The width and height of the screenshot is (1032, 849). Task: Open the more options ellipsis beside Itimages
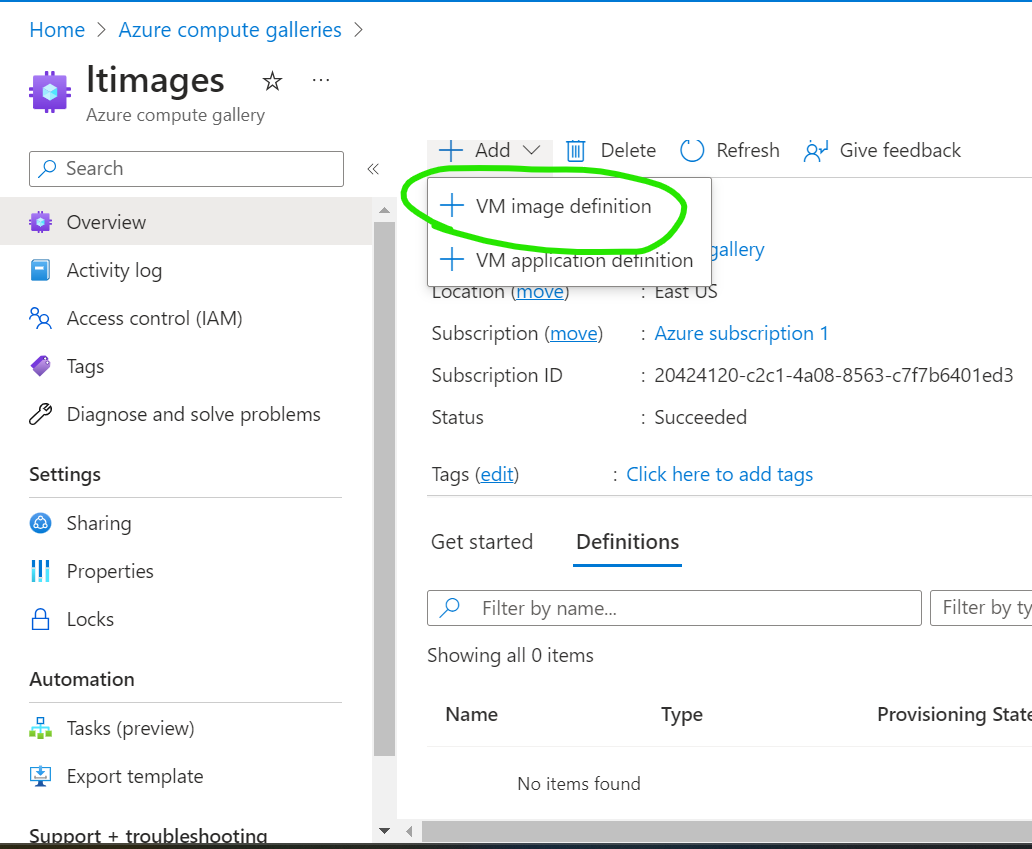[x=321, y=80]
